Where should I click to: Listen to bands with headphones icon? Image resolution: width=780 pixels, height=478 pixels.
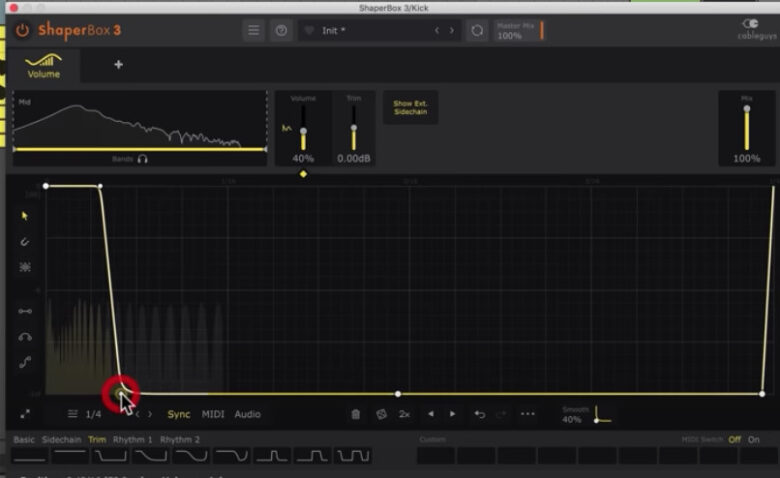tap(143, 159)
